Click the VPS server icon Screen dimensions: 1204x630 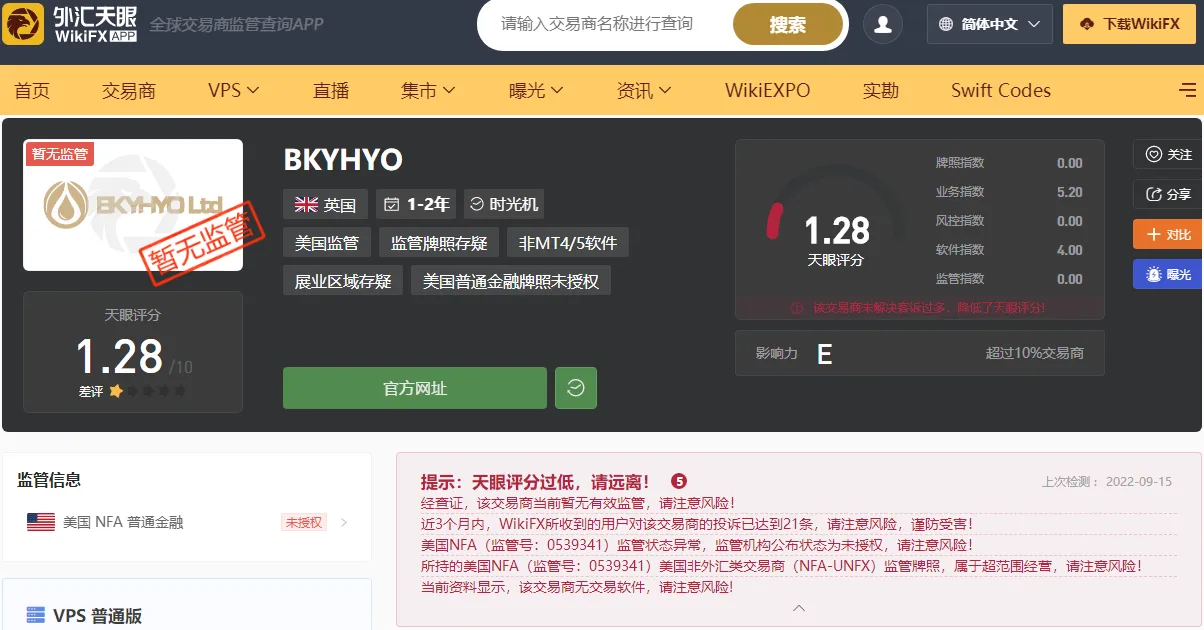coord(35,615)
